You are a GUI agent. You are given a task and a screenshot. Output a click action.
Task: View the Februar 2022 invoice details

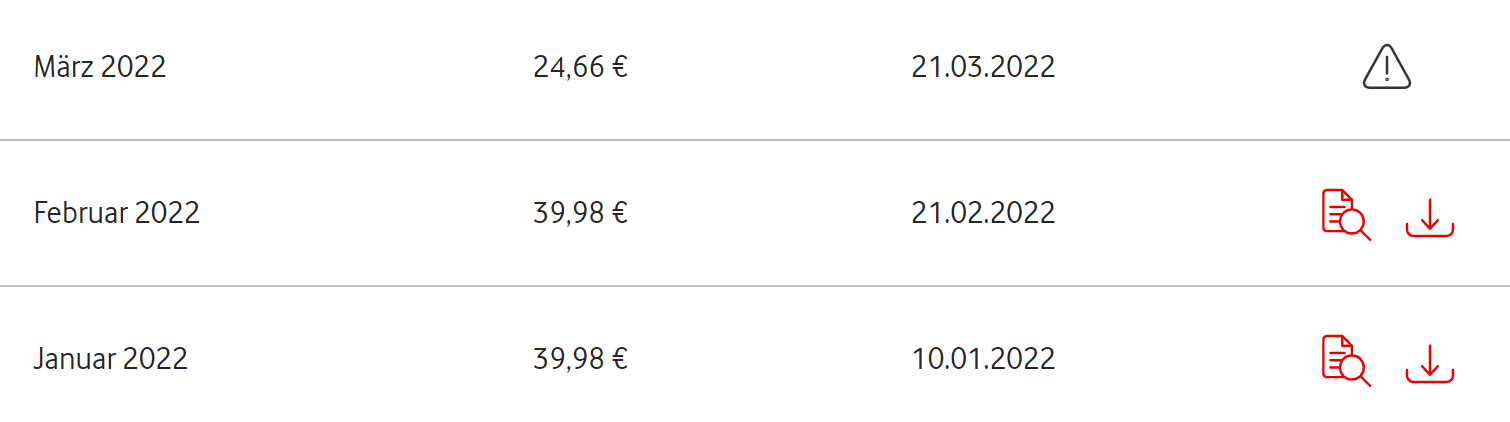pos(1345,214)
